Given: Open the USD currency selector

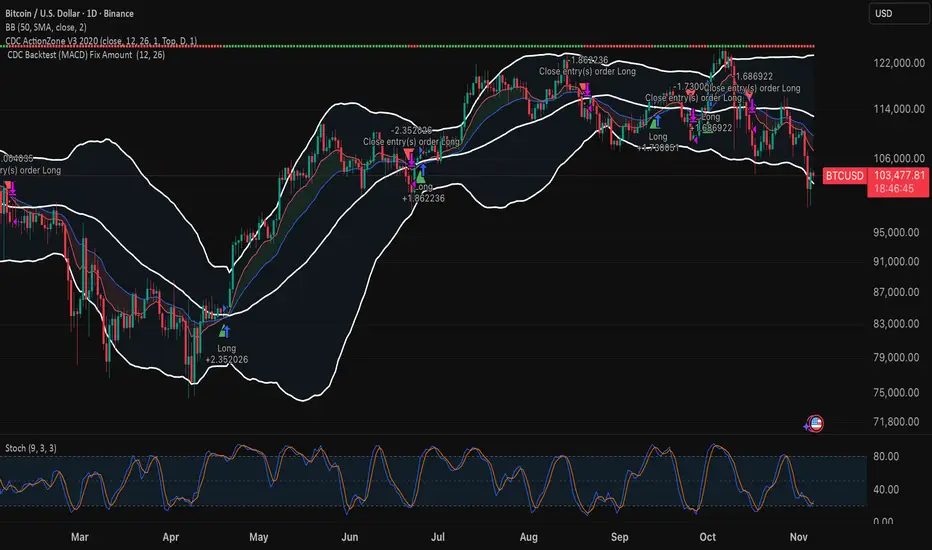Looking at the screenshot, I should pos(899,13).
